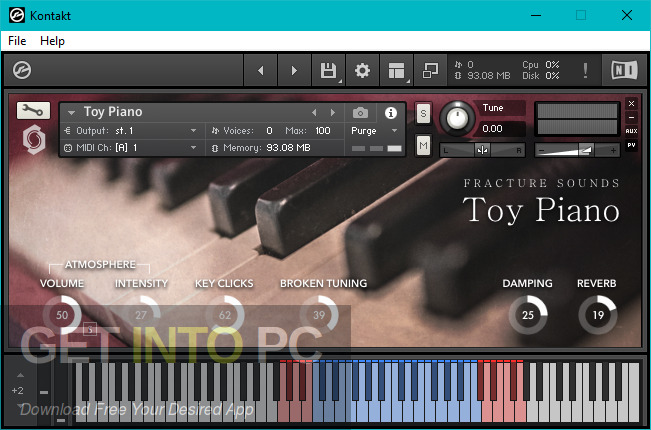Click the pan slider center handle
The width and height of the screenshot is (651, 430).
[482, 150]
